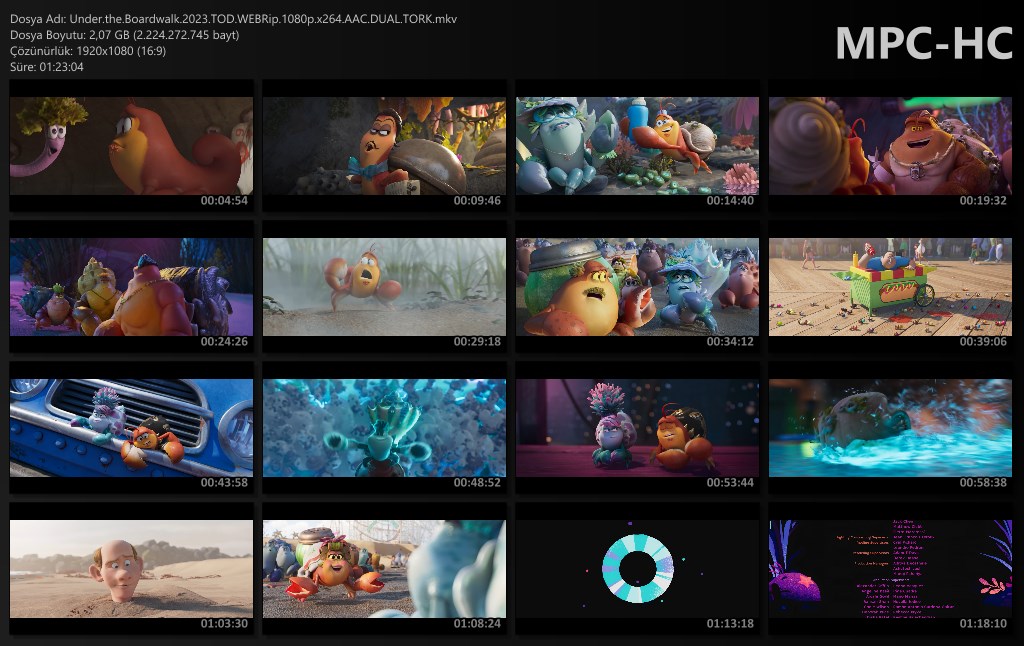The width and height of the screenshot is (1024, 646).
Task: Select the thumbnail at 00:04:54
Action: 131,146
